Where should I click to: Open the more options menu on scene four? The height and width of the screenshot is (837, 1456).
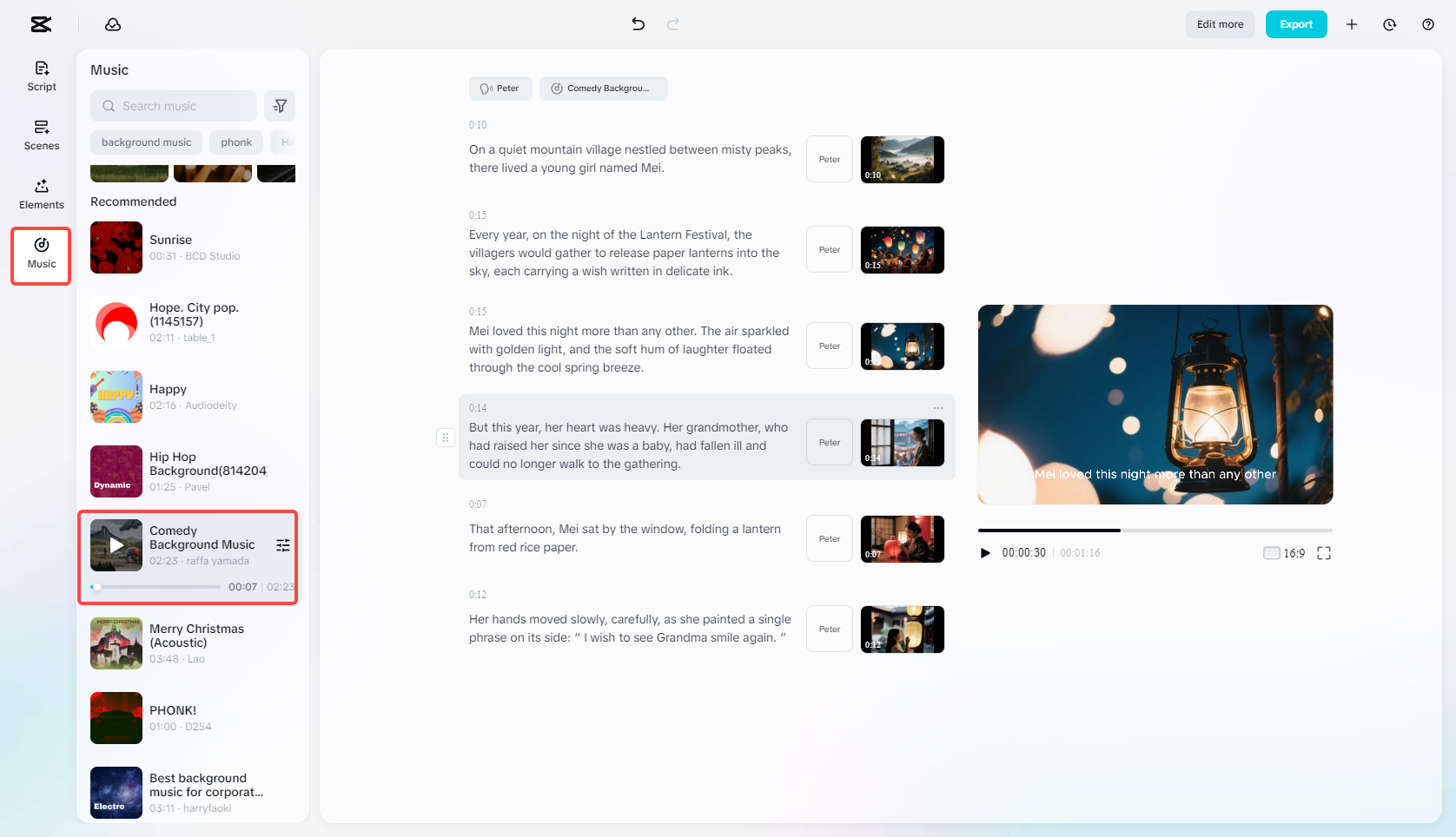coord(937,407)
